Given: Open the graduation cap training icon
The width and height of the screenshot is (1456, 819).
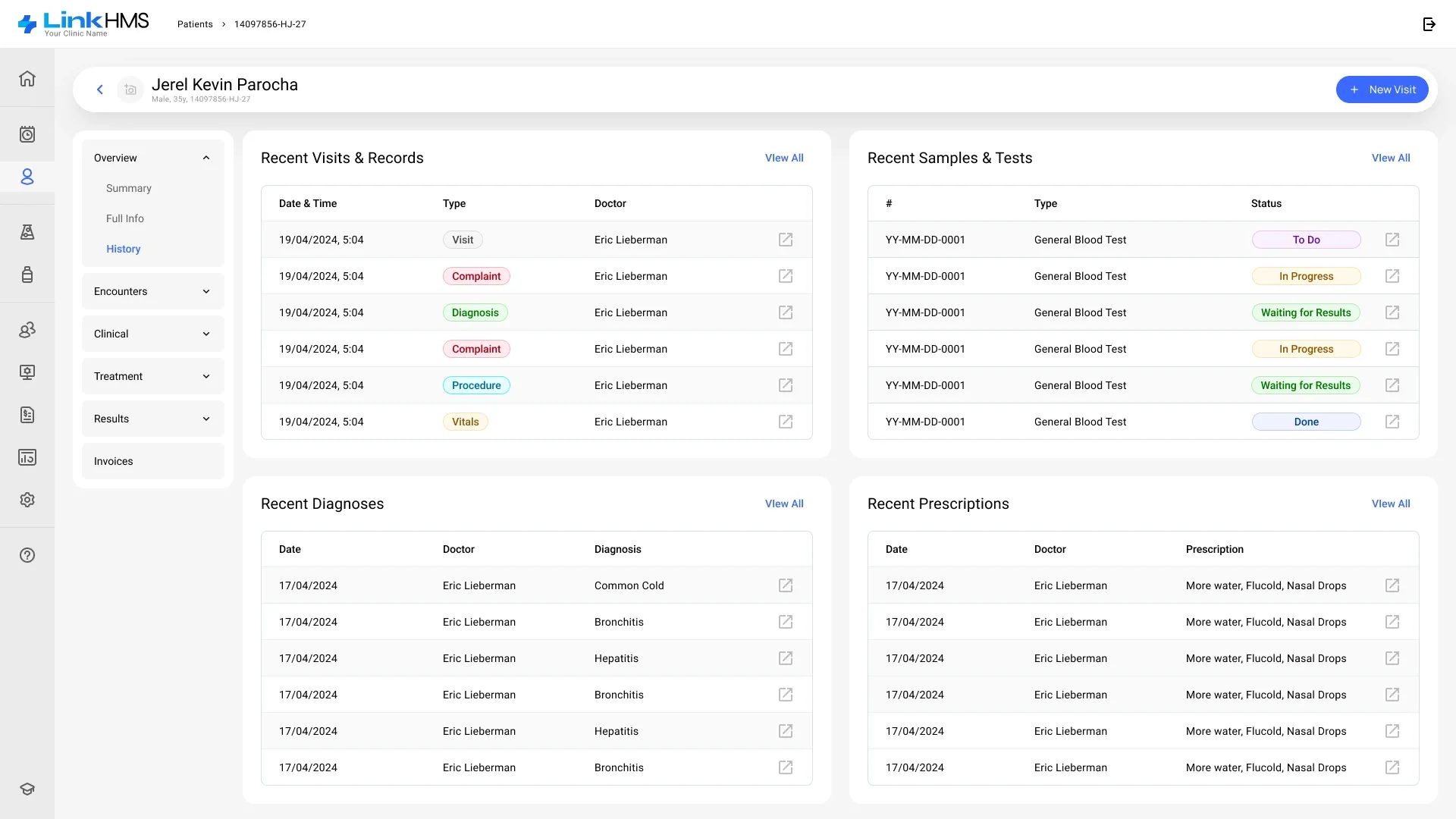Looking at the screenshot, I should 27,789.
